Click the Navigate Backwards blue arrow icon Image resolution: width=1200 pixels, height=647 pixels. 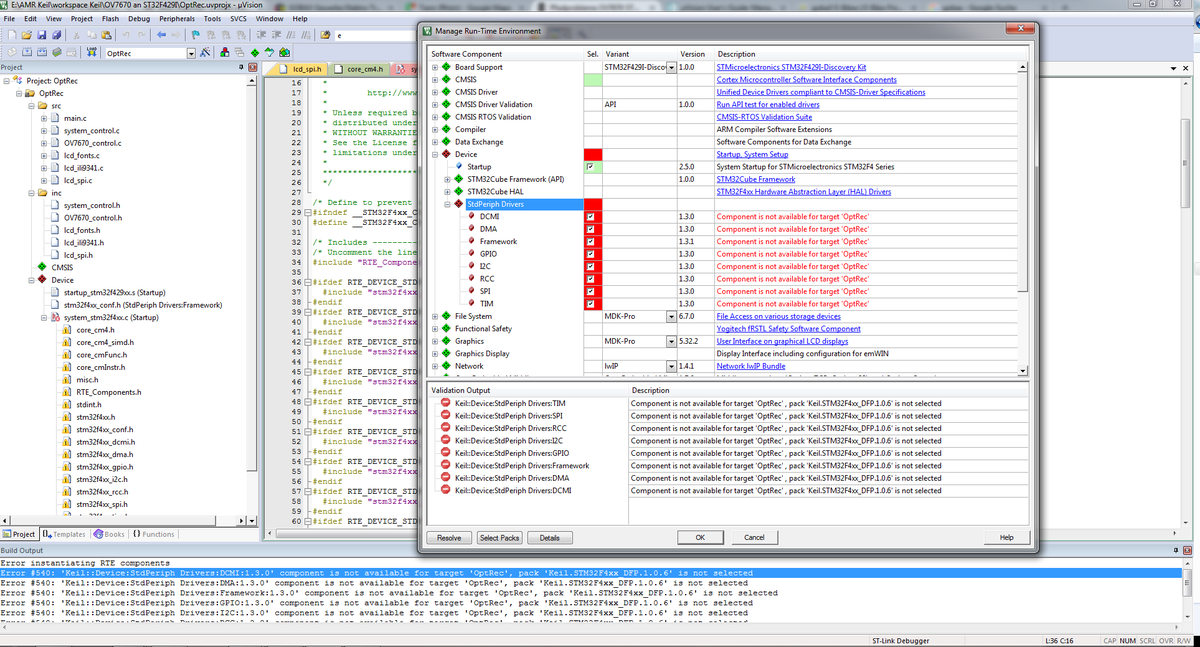click(x=161, y=35)
